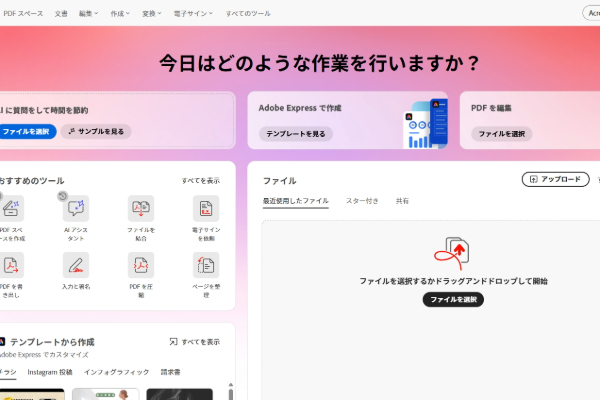Open the ページを整理 tool icon
Viewport: 600px width, 400px height.
[206, 265]
